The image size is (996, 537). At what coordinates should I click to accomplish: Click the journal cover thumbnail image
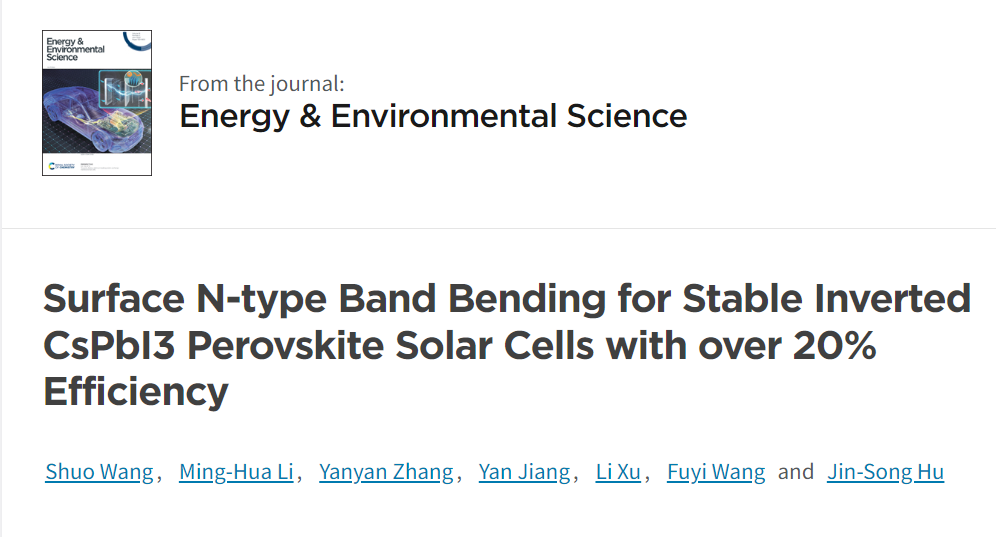tap(97, 103)
